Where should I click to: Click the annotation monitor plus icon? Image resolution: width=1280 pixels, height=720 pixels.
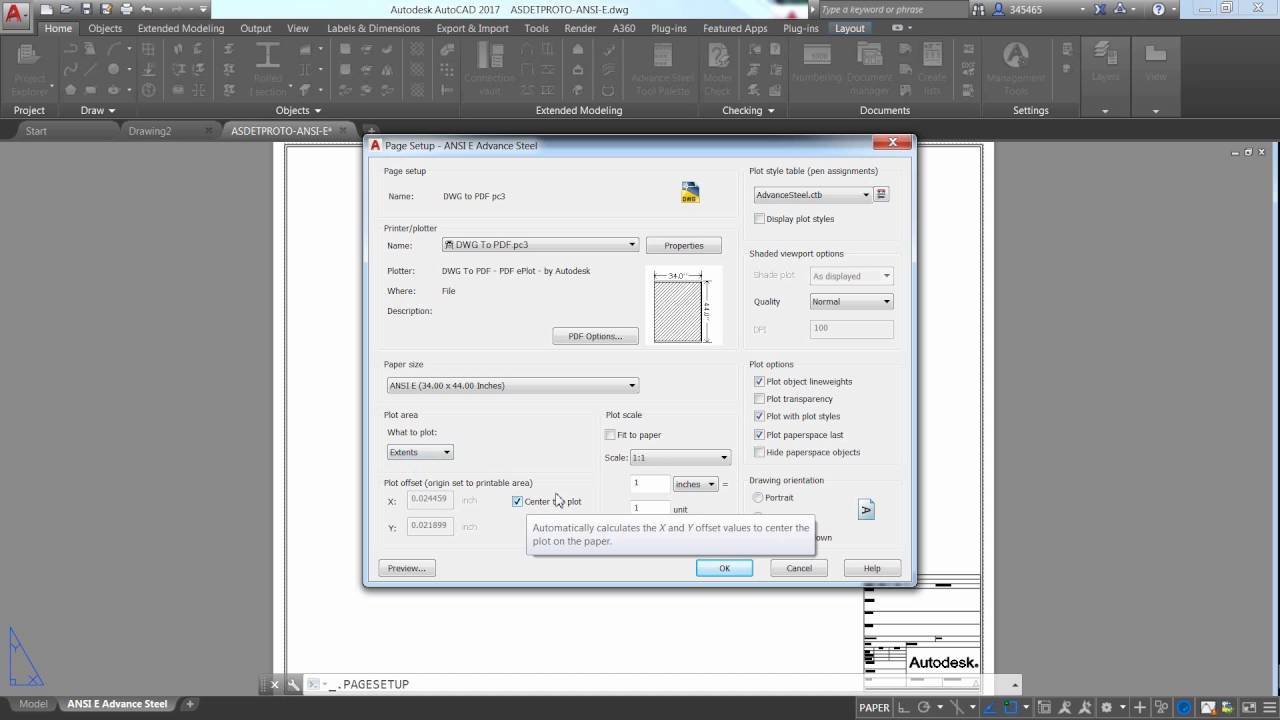click(1140, 707)
